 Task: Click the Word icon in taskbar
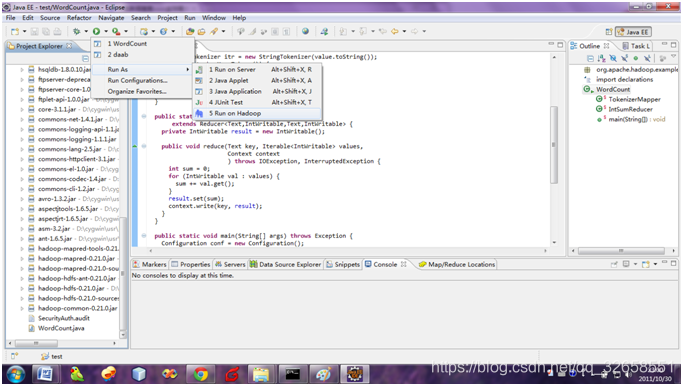(x=45, y=374)
